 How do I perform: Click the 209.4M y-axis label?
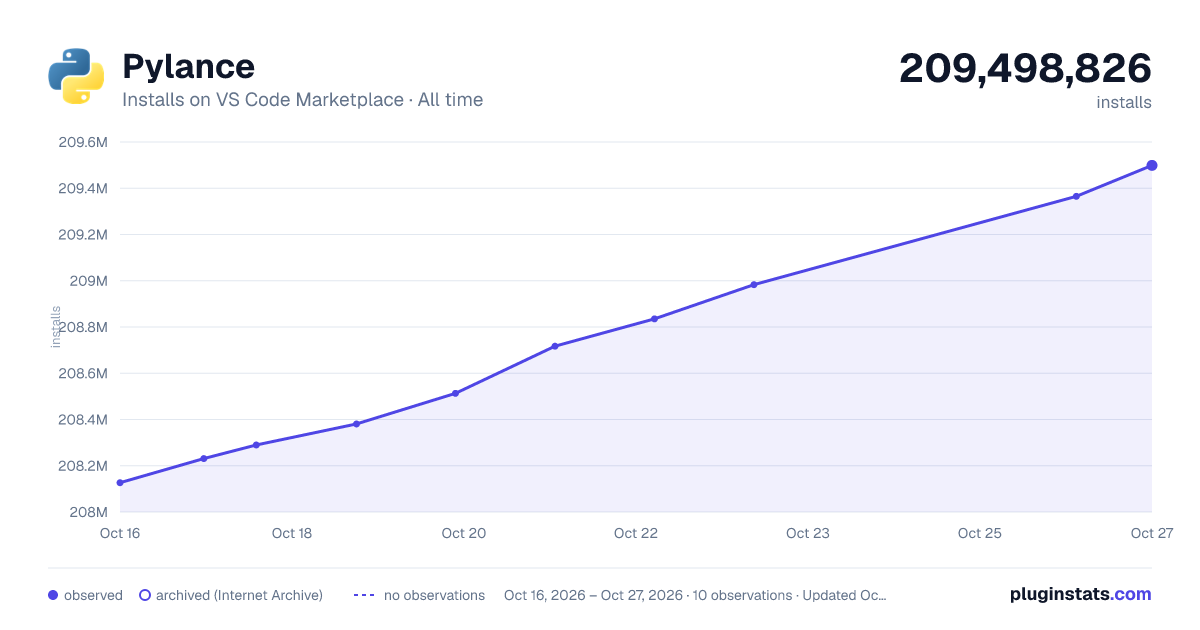tap(83, 188)
